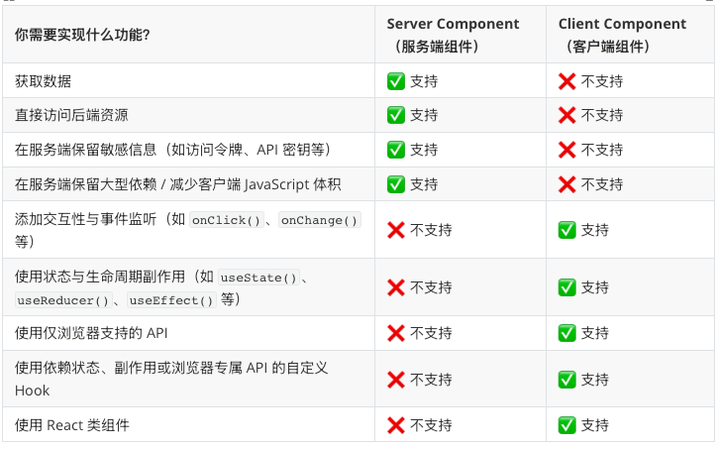Click red cross for 直接访问后端资源
The width and height of the screenshot is (720, 449).
point(567,115)
